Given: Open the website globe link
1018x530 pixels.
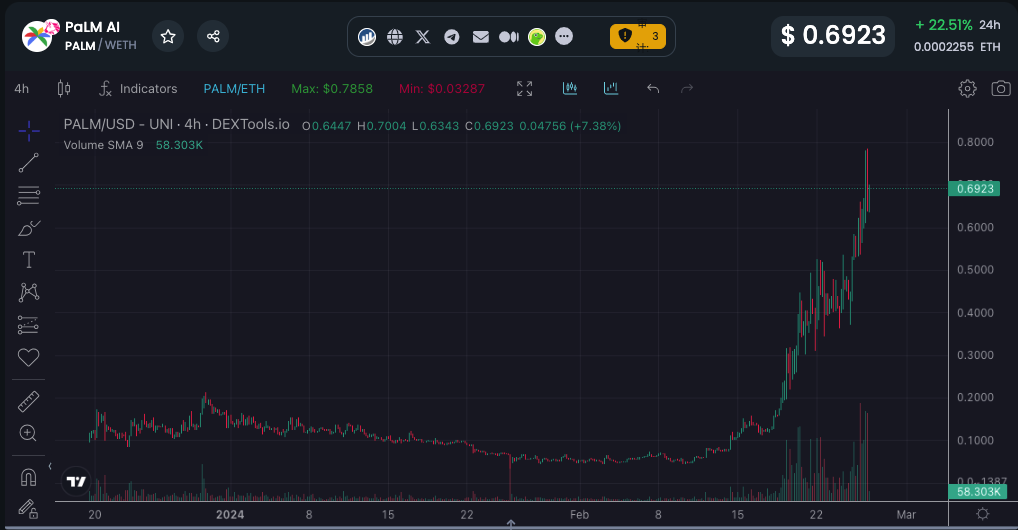Looking at the screenshot, I should coord(395,37).
